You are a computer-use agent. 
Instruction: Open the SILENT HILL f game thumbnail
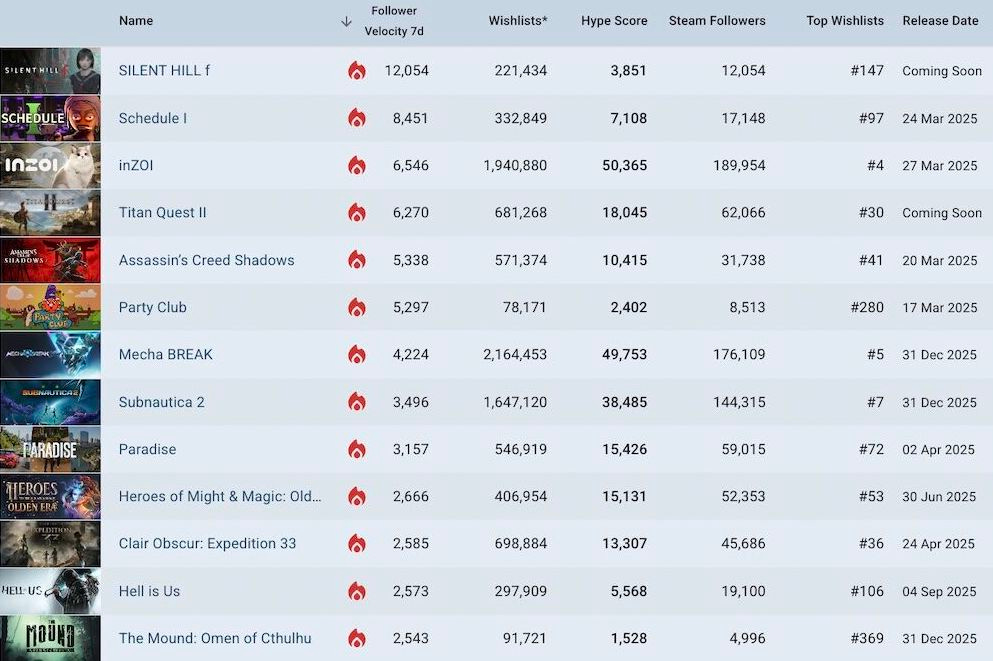pyautogui.click(x=50, y=70)
